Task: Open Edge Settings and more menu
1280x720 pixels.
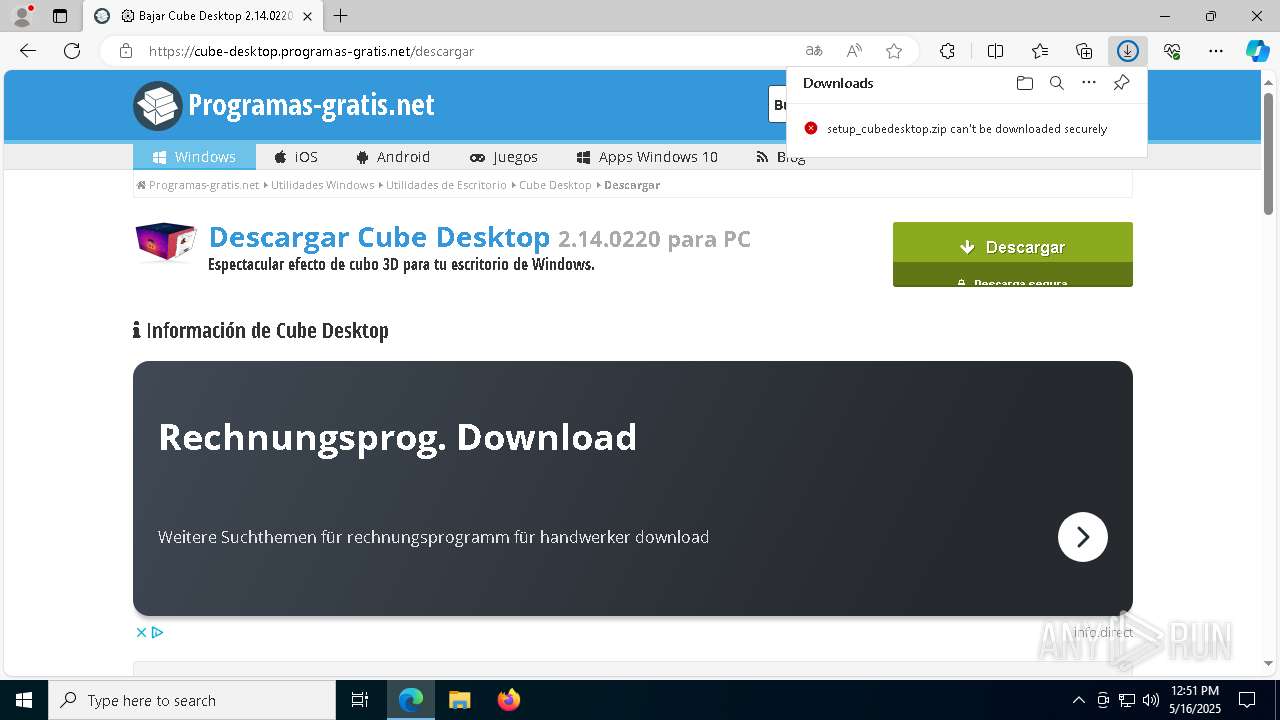Action: (x=1216, y=51)
